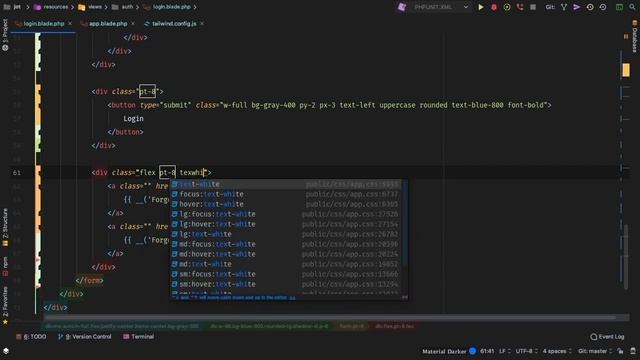Image resolution: width=640 pixels, height=360 pixels.
Task: Open the Project tool window sidebar
Action: (5, 35)
